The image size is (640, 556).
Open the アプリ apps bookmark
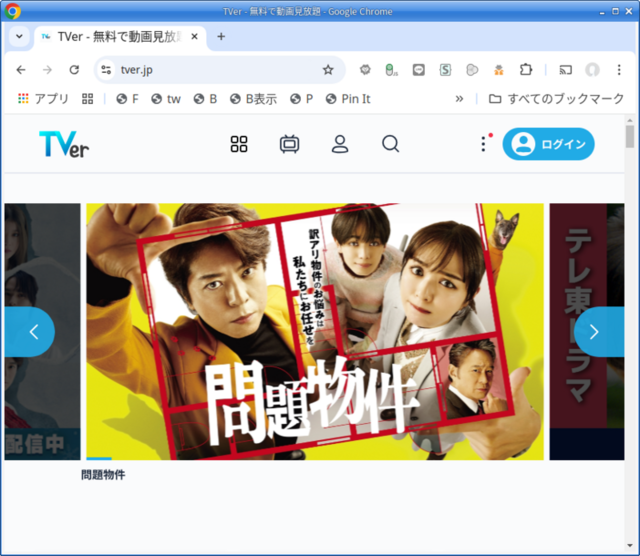[x=43, y=99]
